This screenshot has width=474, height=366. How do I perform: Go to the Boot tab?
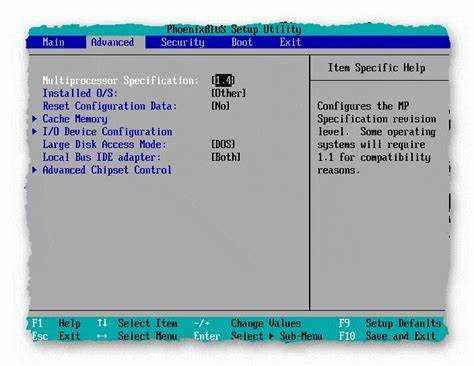(x=242, y=42)
